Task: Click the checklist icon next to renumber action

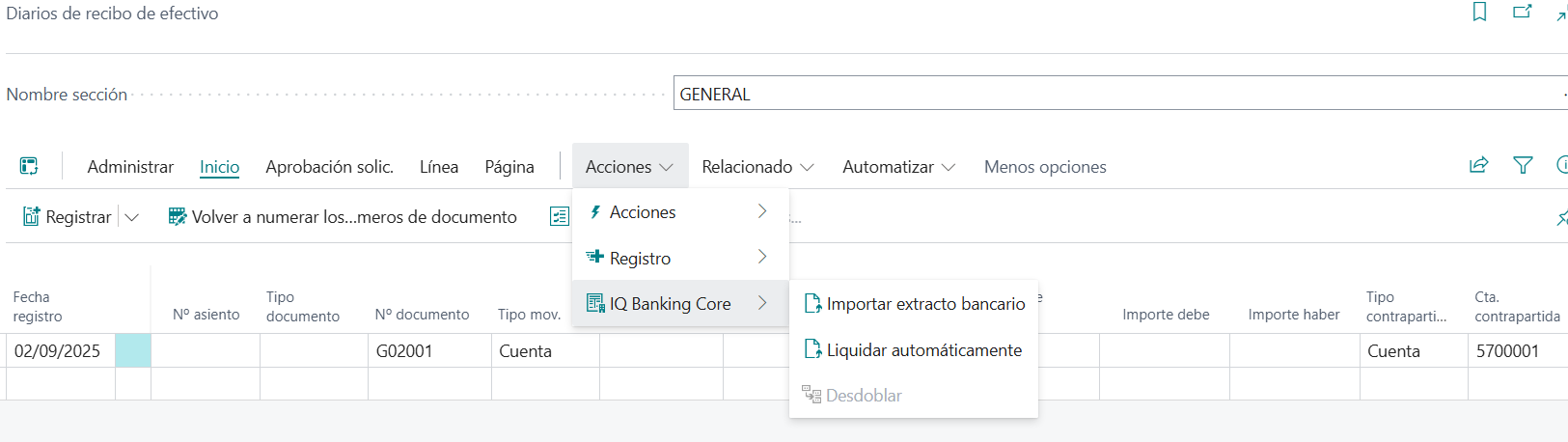Action: point(560,216)
